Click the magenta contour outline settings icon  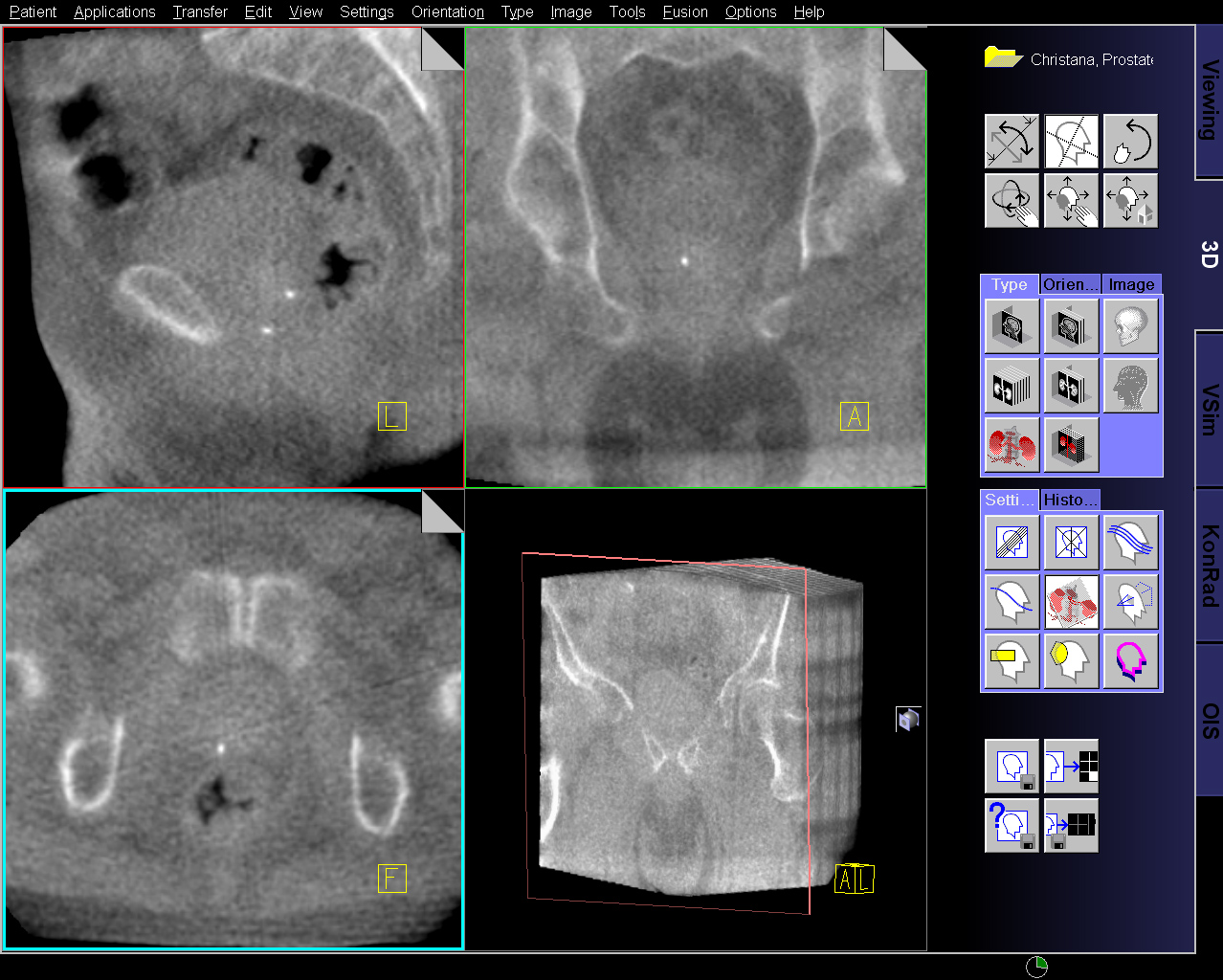[1130, 661]
